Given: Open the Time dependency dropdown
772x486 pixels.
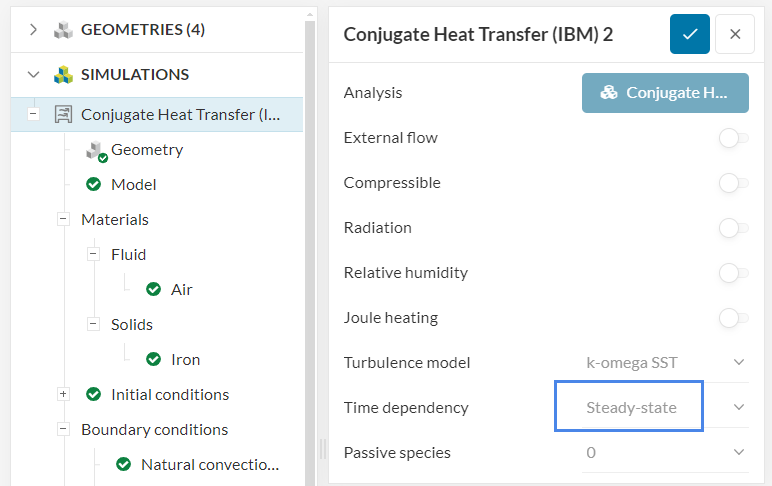Looking at the screenshot, I should click(665, 407).
